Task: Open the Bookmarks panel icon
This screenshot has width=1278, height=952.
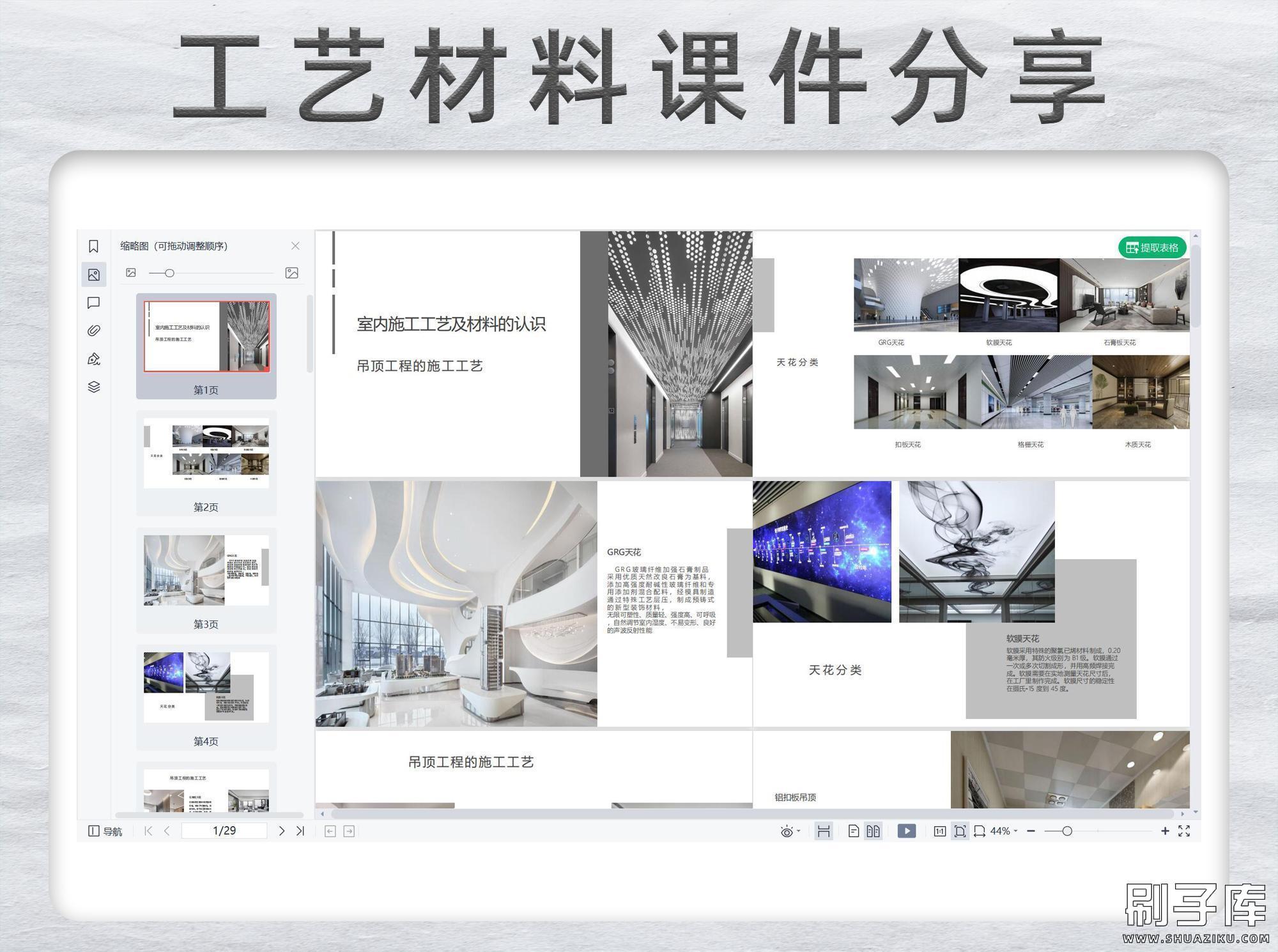Action: [x=94, y=245]
